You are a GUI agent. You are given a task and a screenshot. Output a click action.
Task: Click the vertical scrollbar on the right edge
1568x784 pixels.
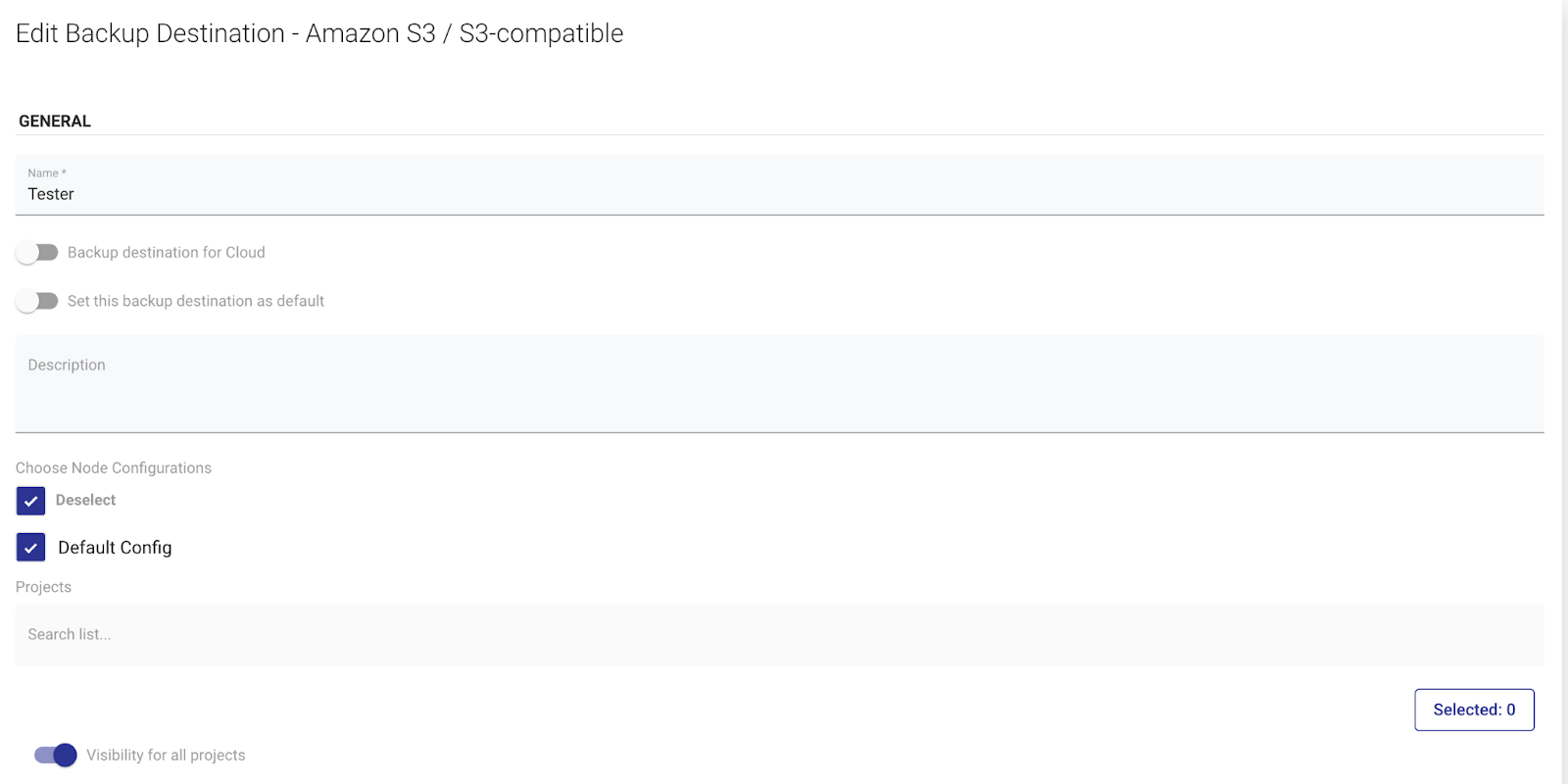click(x=1565, y=392)
